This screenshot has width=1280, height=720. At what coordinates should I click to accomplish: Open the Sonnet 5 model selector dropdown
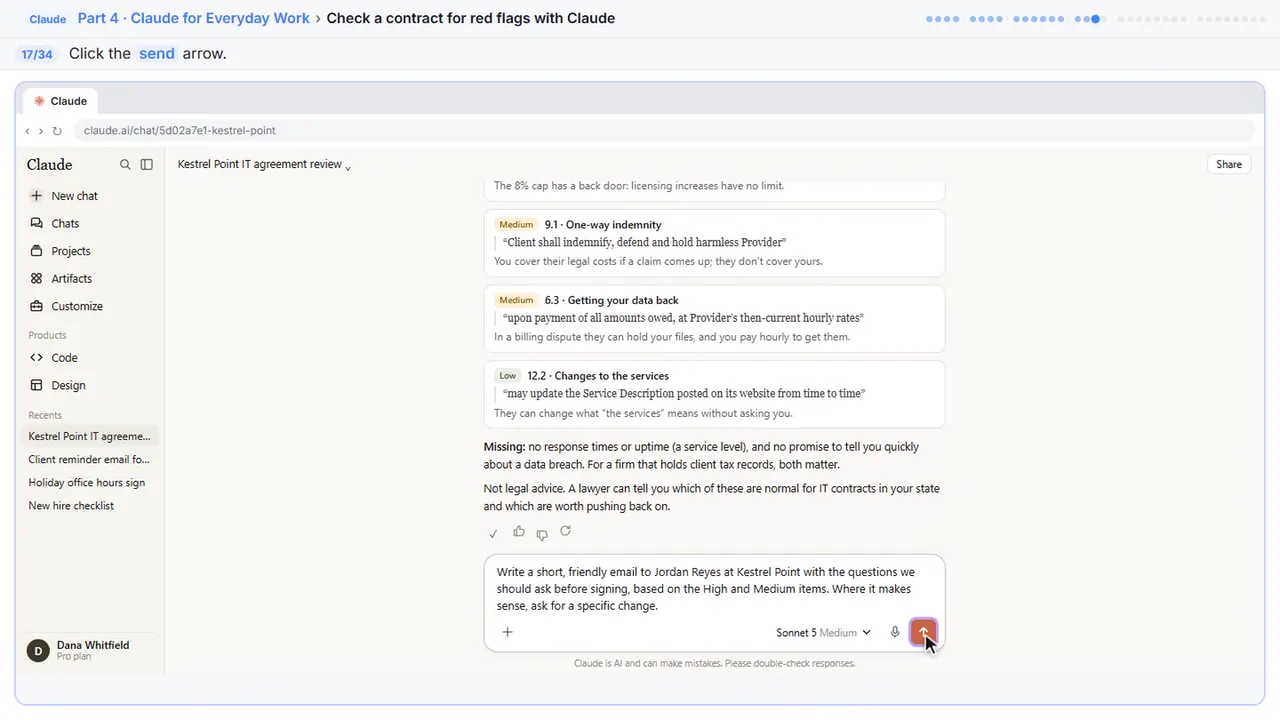(823, 632)
